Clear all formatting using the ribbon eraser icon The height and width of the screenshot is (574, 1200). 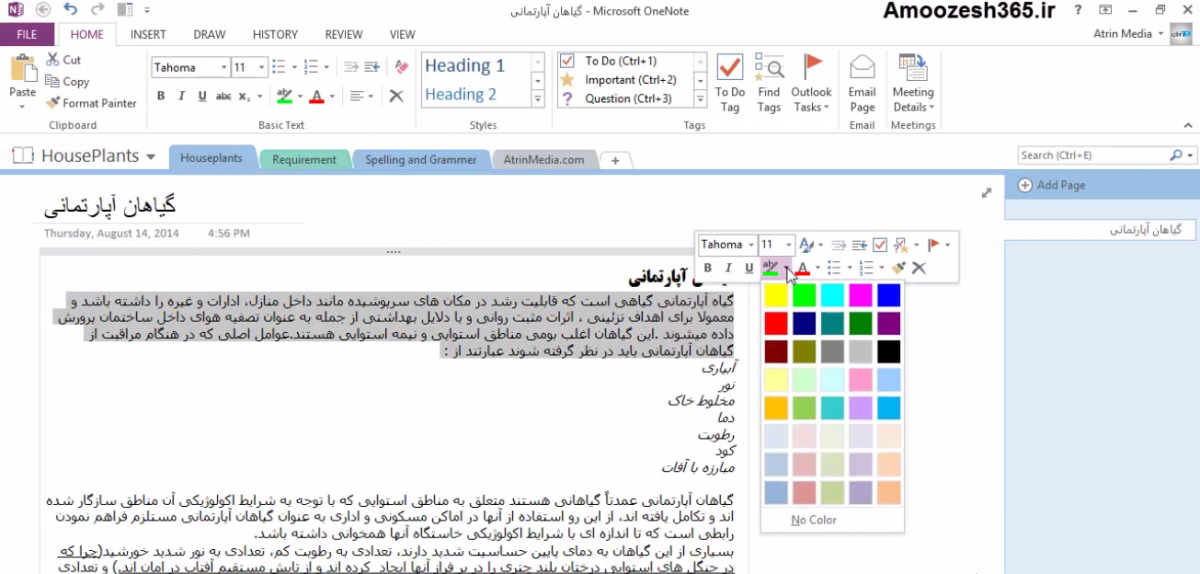[x=402, y=68]
